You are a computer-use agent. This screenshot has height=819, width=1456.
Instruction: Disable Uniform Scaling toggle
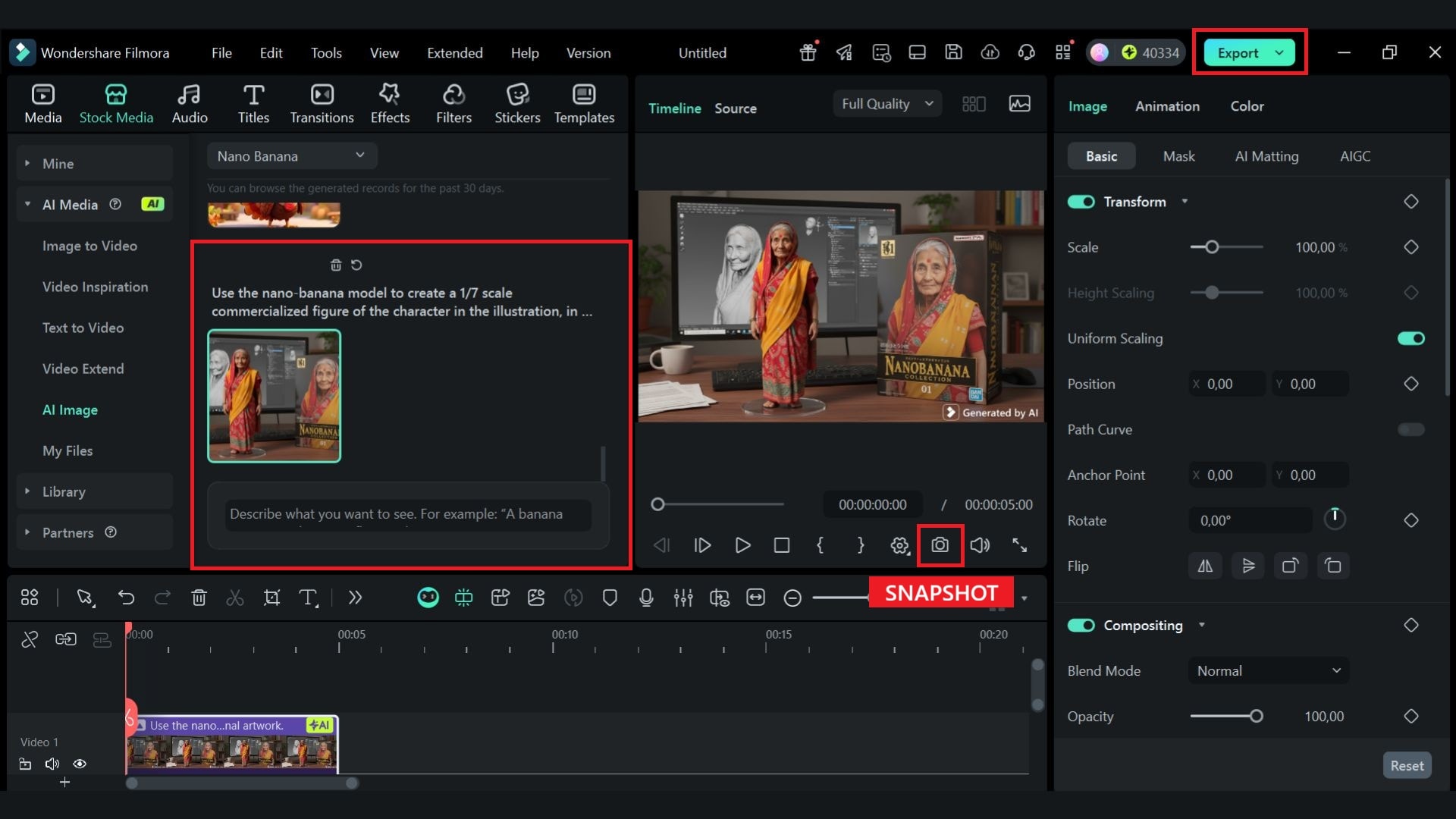[x=1410, y=338]
